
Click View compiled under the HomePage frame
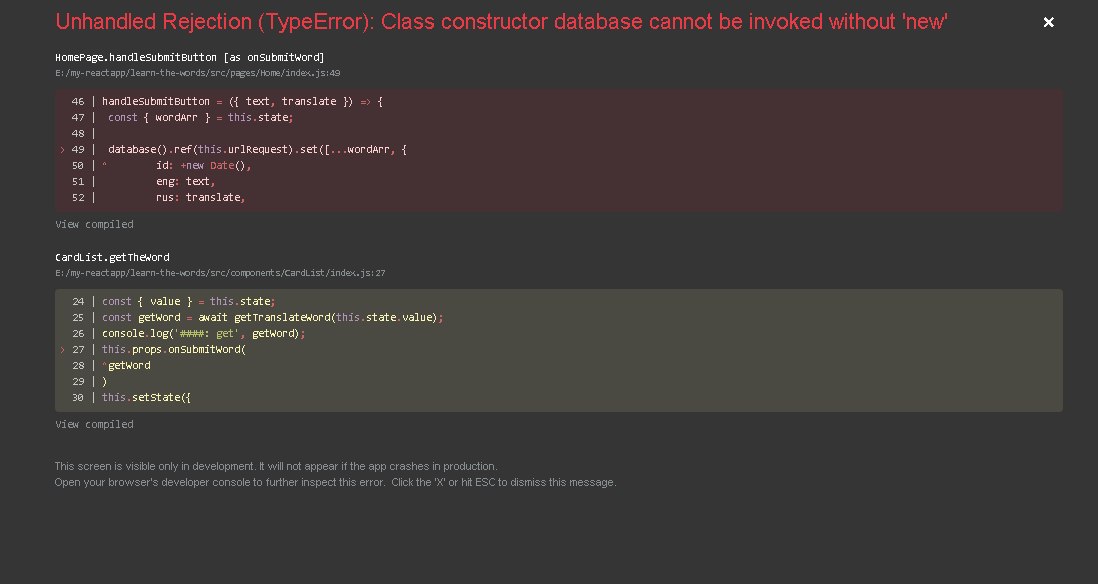(x=94, y=224)
